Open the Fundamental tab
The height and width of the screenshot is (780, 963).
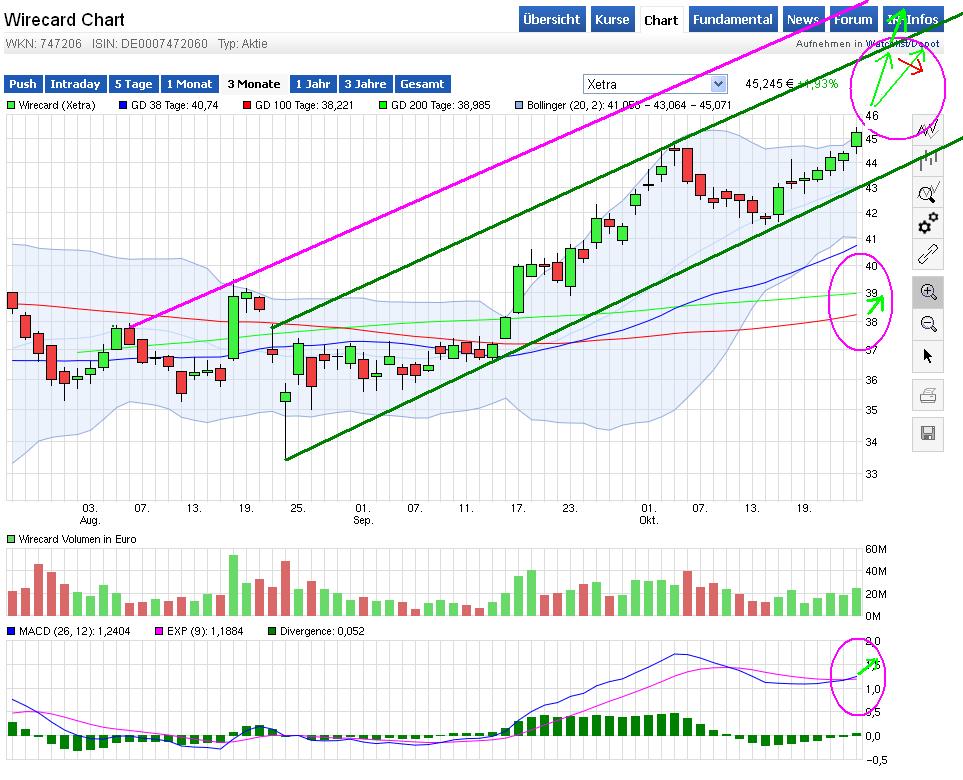tap(733, 20)
